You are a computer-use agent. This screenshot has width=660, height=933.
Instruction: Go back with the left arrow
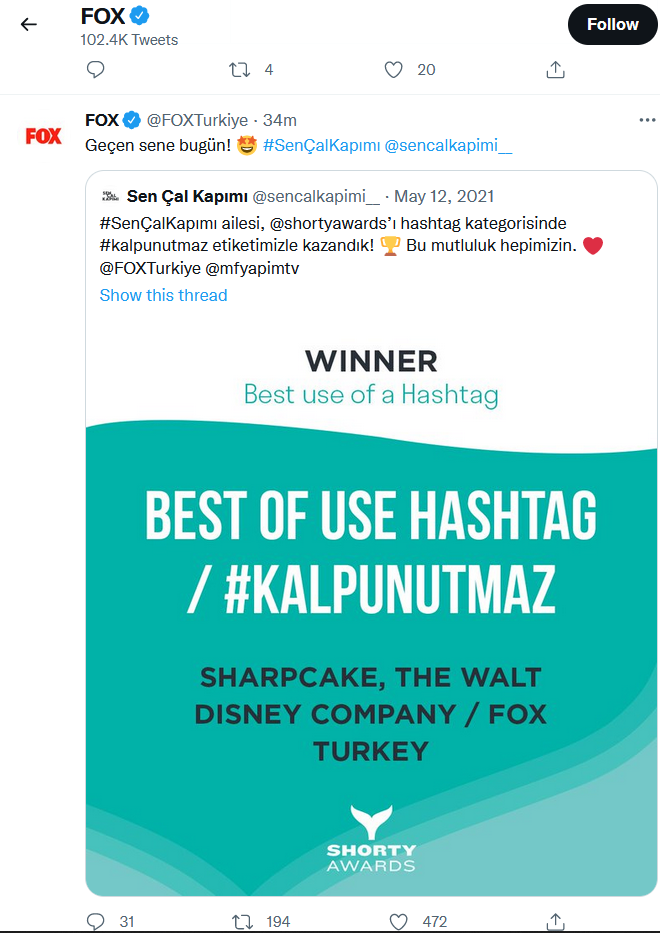[x=29, y=24]
